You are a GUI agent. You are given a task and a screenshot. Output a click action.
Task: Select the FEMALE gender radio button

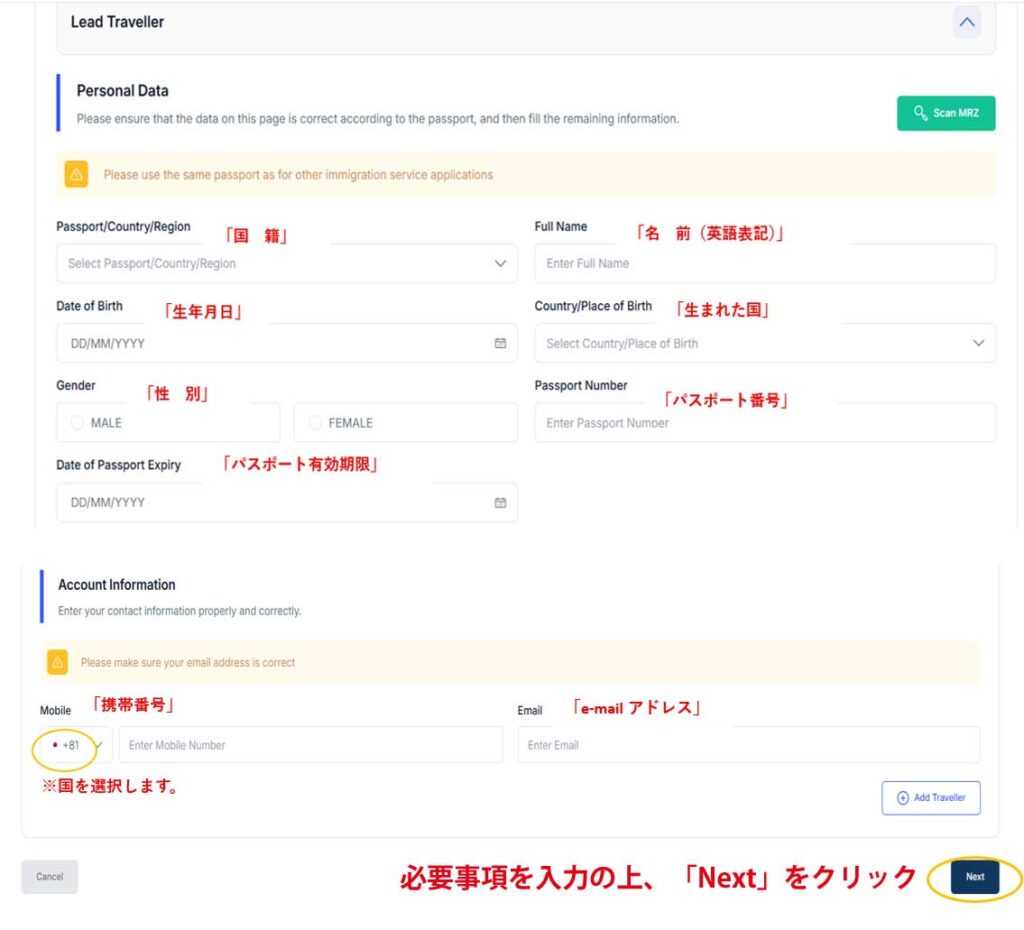316,423
